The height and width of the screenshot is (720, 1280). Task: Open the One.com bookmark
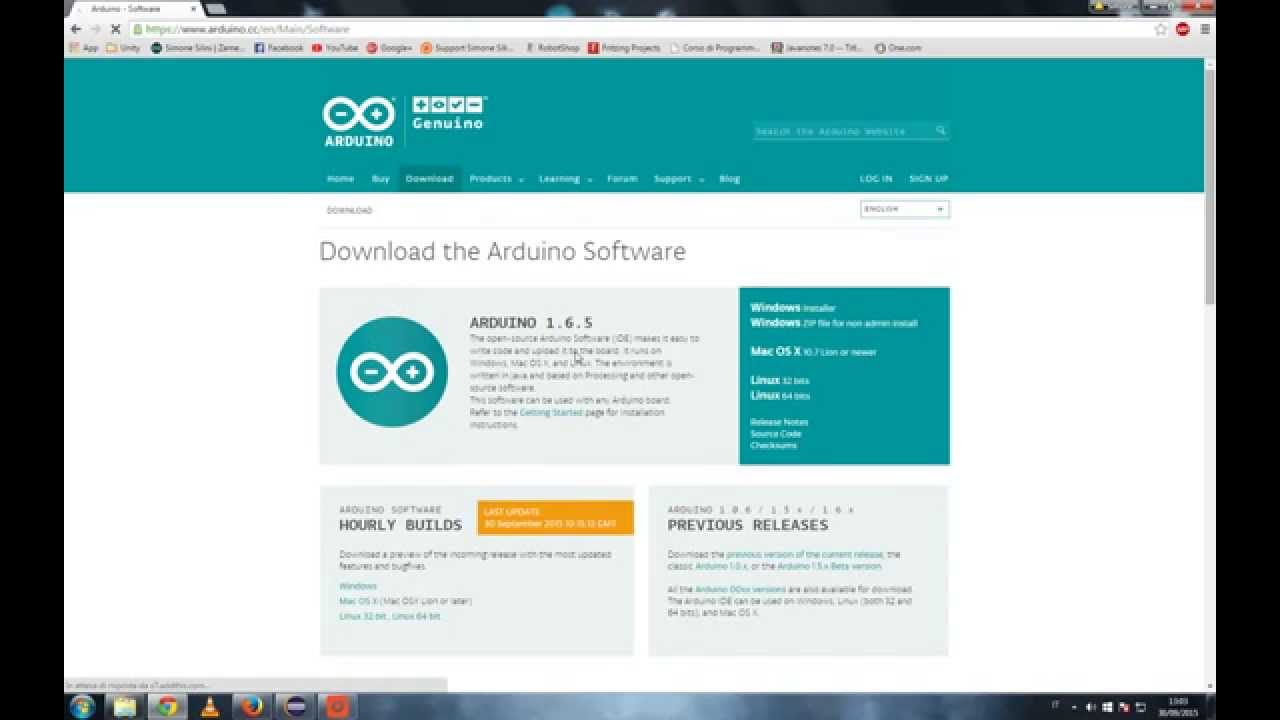coord(898,47)
